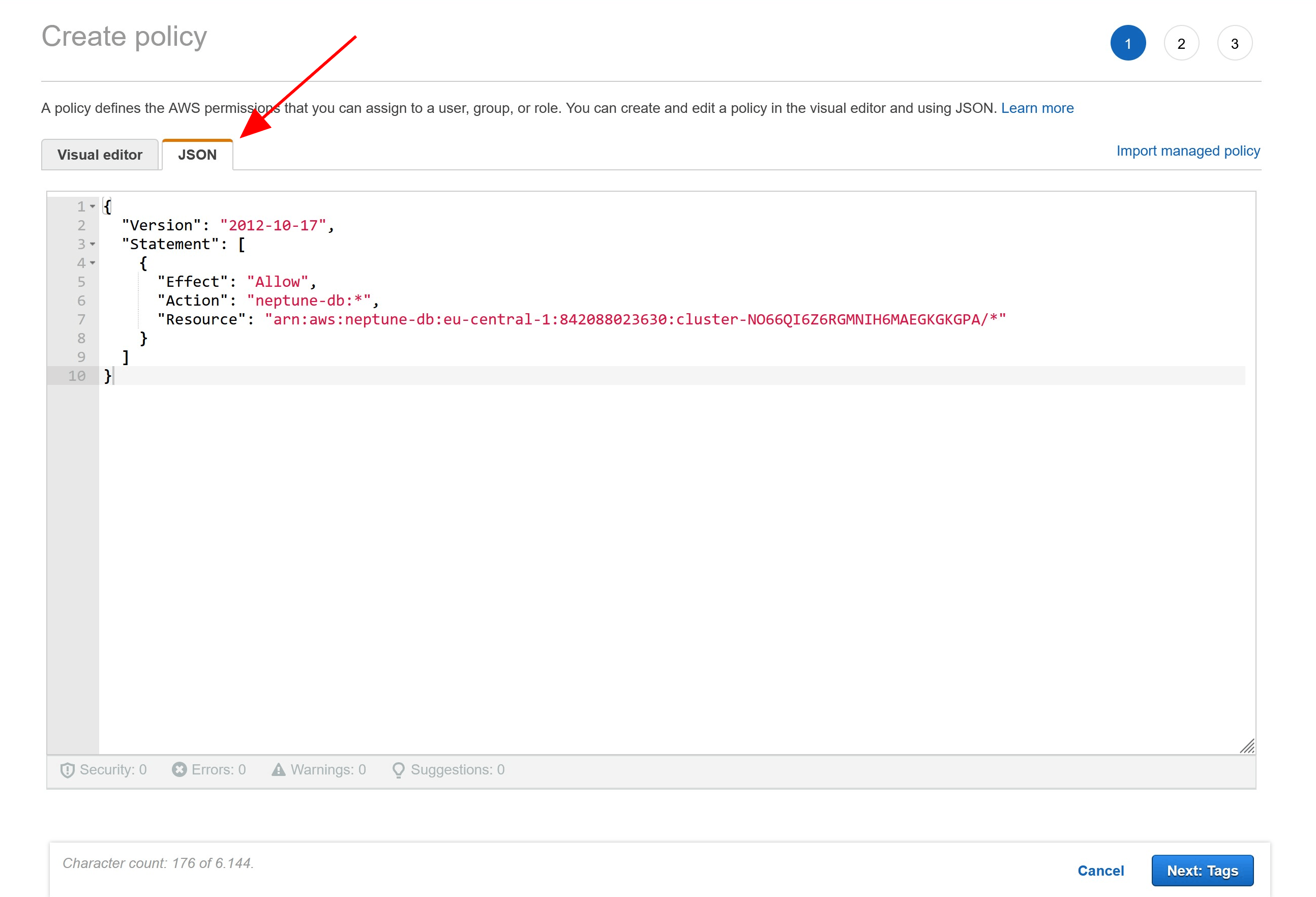Select line number 10 in gutter
Viewport: 1316px width, 897px height.
point(77,376)
